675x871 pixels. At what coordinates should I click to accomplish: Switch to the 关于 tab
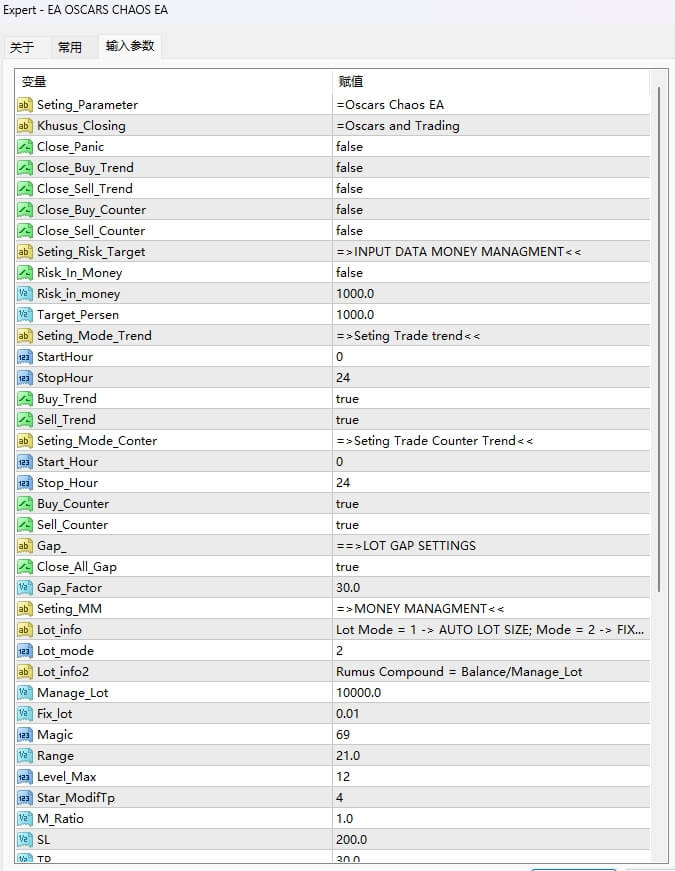coord(22,47)
